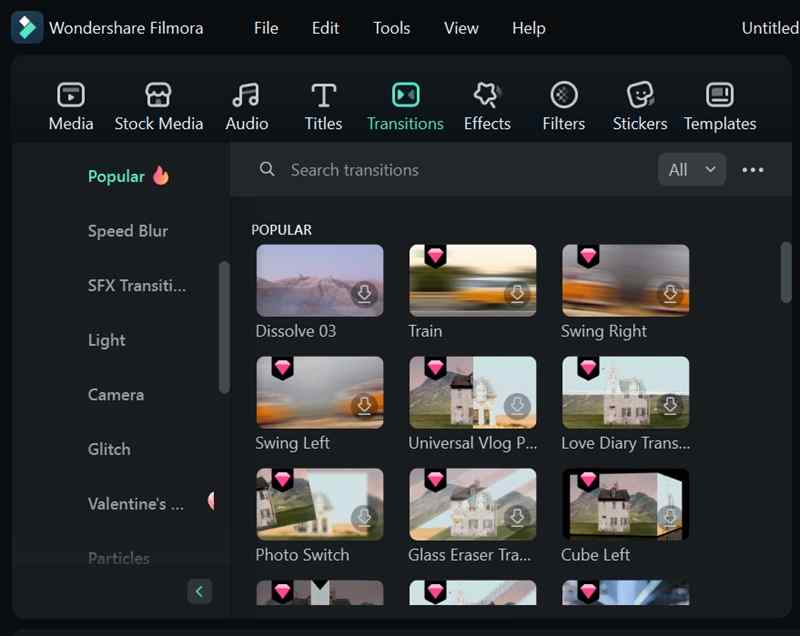Open the Filters panel icon
Viewport: 800px width, 636px height.
564,95
